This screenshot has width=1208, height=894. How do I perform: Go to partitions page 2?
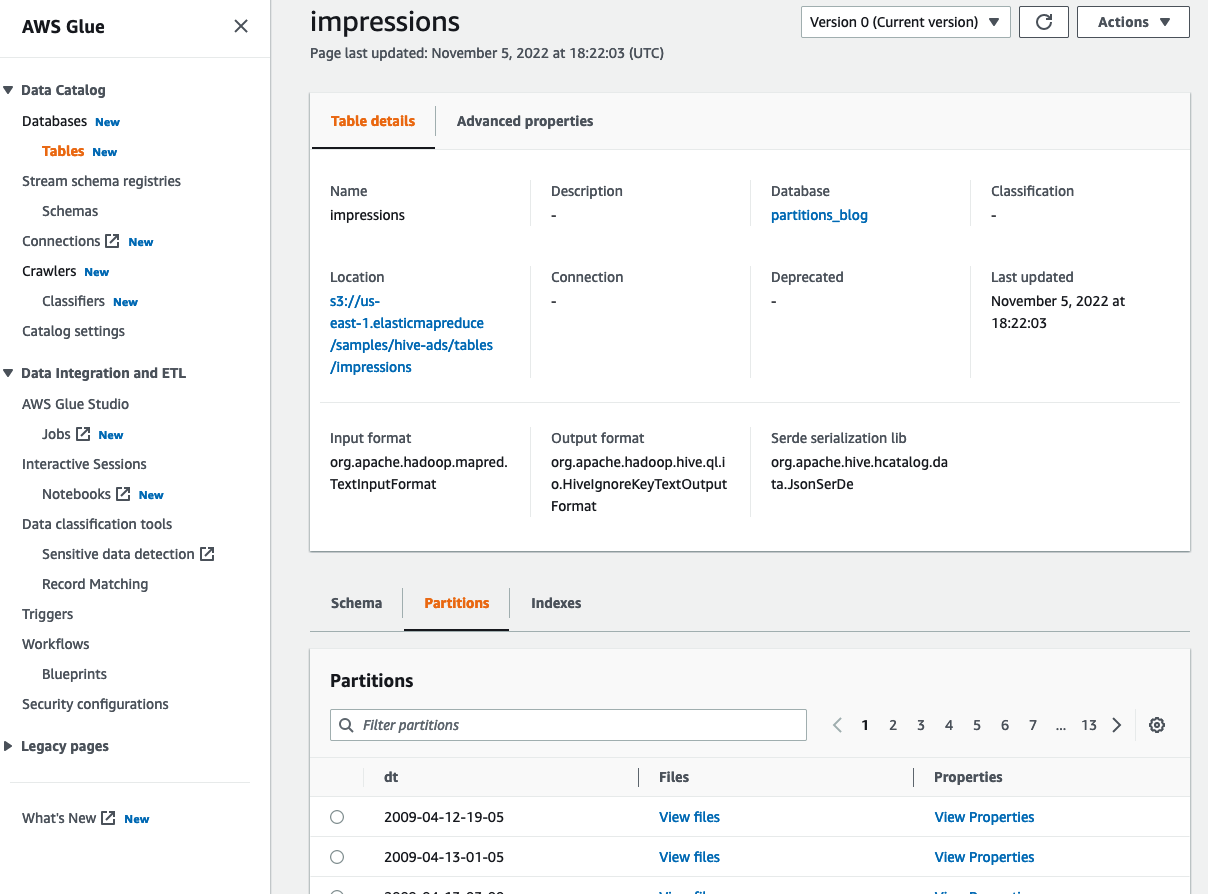coord(893,725)
